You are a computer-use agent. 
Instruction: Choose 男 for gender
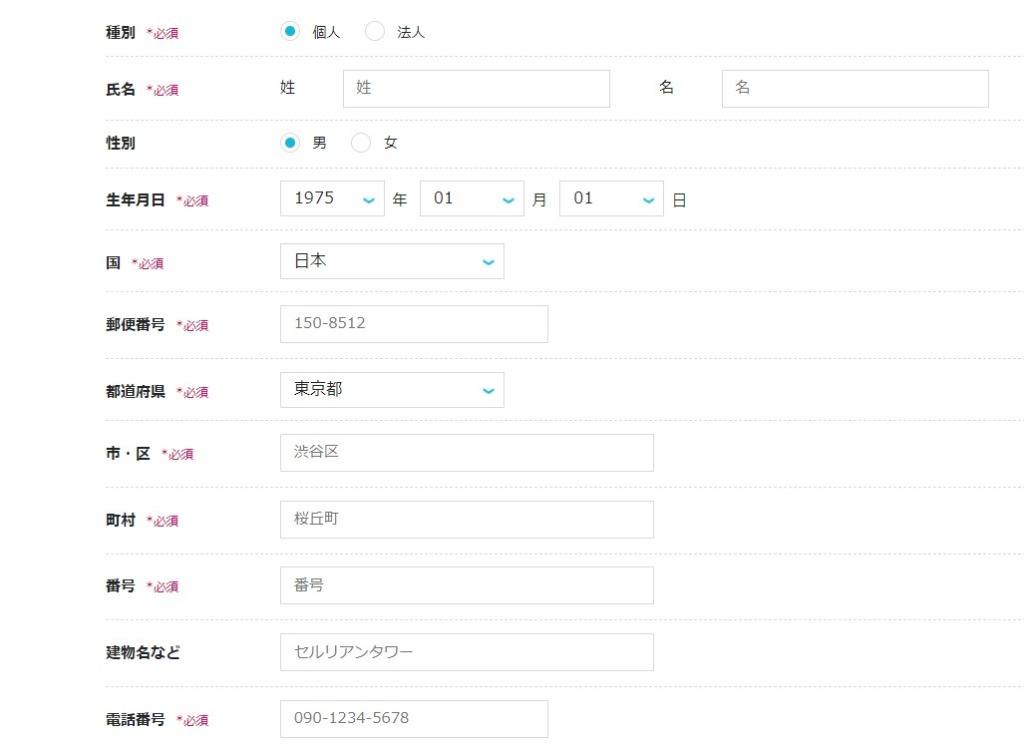(290, 142)
